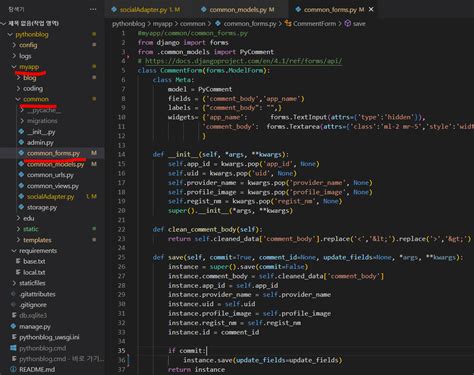Click the Windows icon beside pythonblog.cmd
474x375 pixels.
coord(13,348)
